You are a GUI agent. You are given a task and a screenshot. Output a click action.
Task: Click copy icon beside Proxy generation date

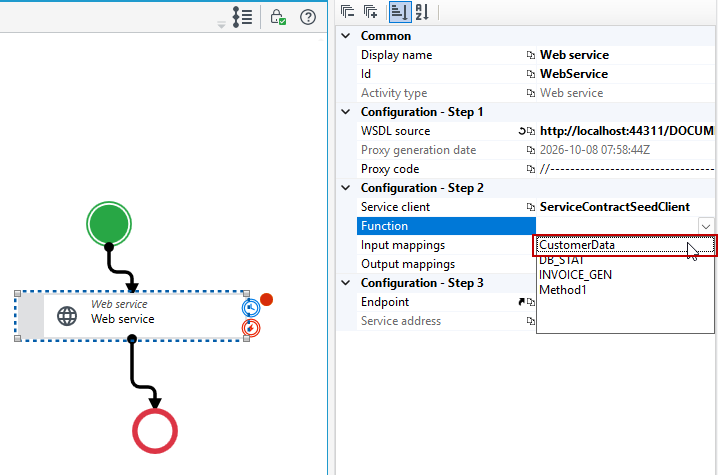coord(531,150)
